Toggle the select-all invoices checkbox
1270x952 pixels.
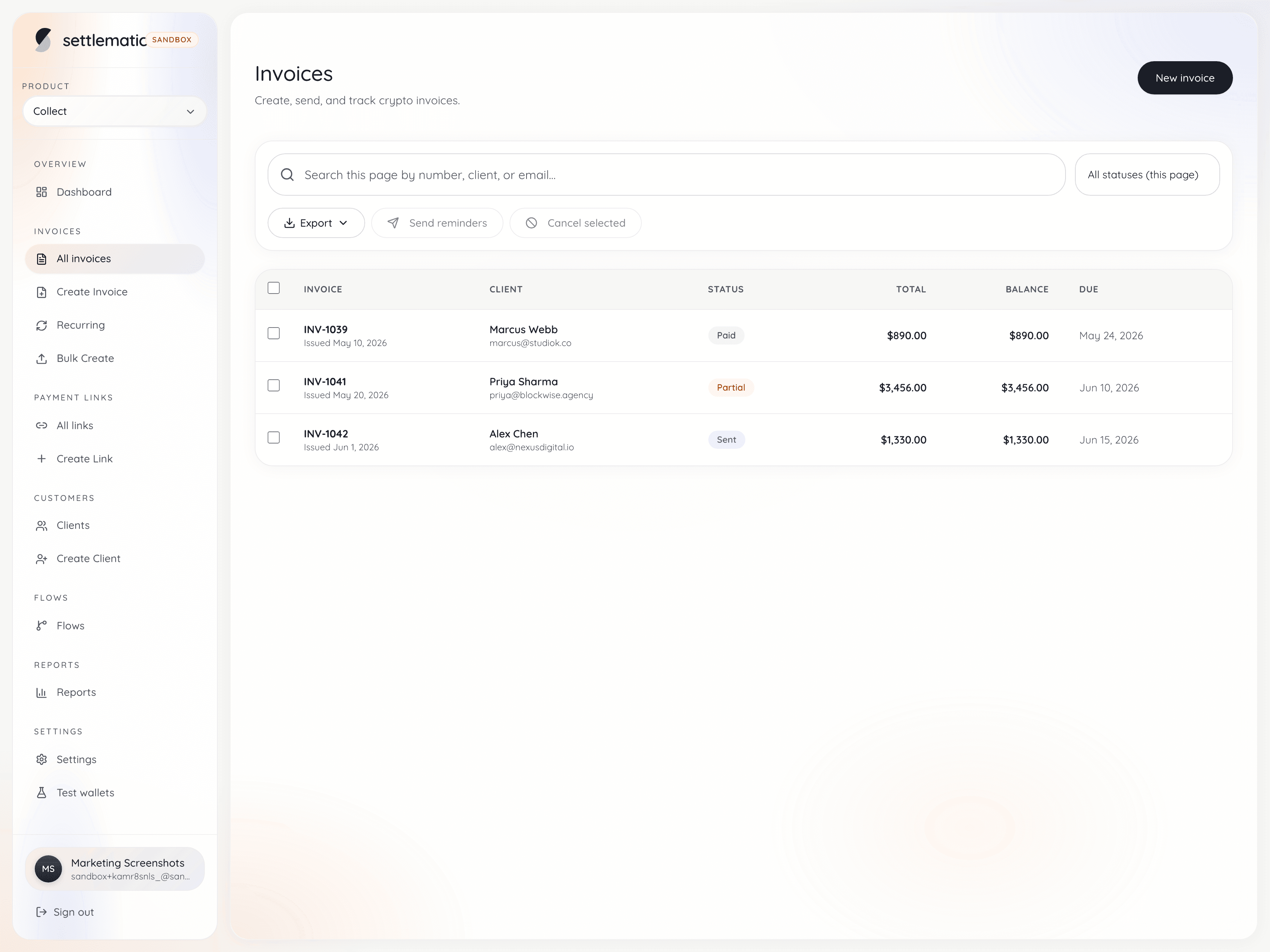(x=274, y=288)
